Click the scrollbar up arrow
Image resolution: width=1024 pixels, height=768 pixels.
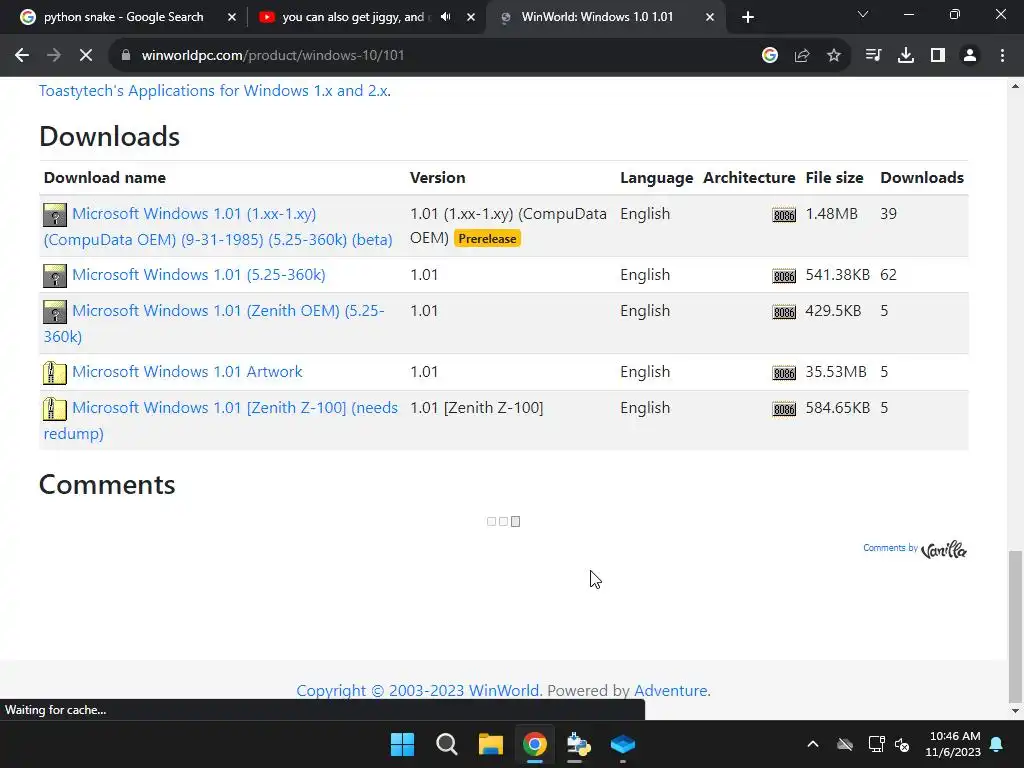(1015, 86)
